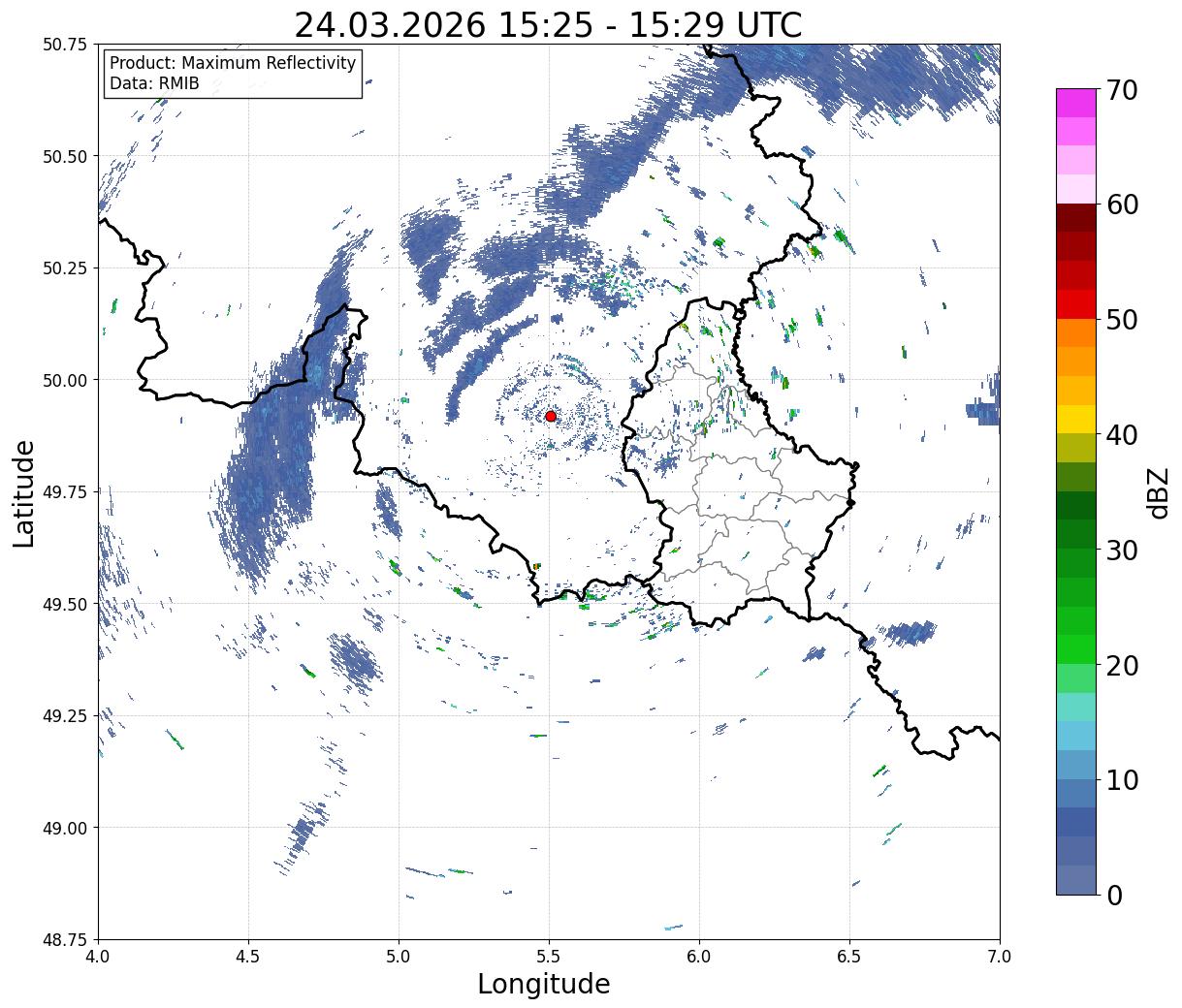Click the 49.25 latitude tick label
Image resolution: width=1182 pixels, height=1008 pixels.
[x=65, y=716]
